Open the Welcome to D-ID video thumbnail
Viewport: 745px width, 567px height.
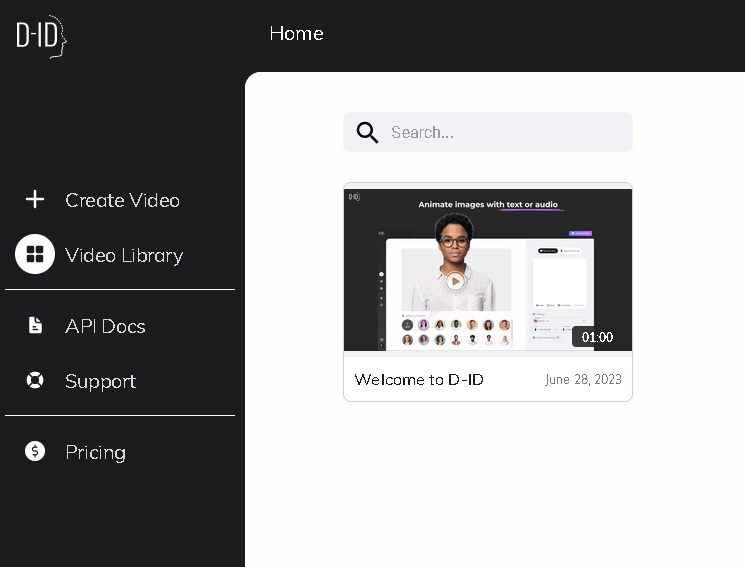click(488, 269)
